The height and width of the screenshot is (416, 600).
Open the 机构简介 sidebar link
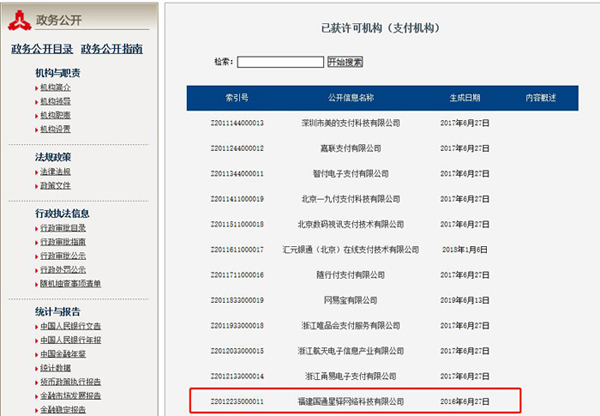55,88
